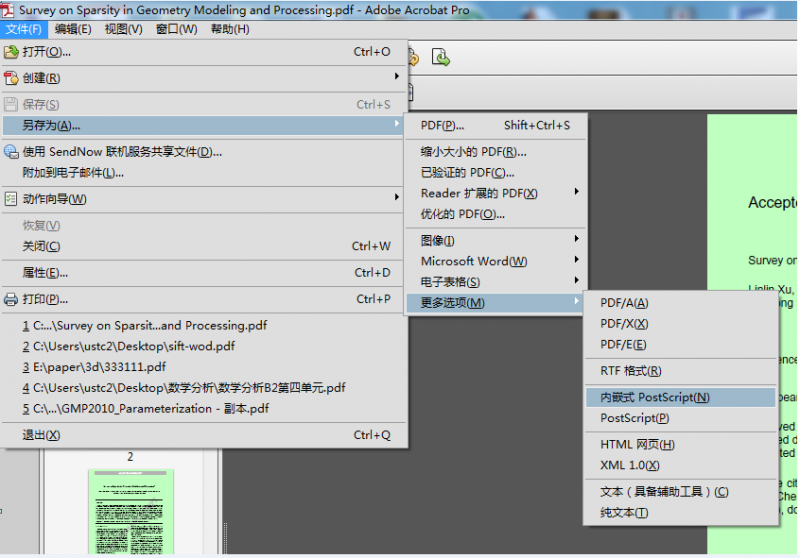Open recent file sift-wod.pdf
Viewport: 800px width, 558px height.
coord(204,346)
